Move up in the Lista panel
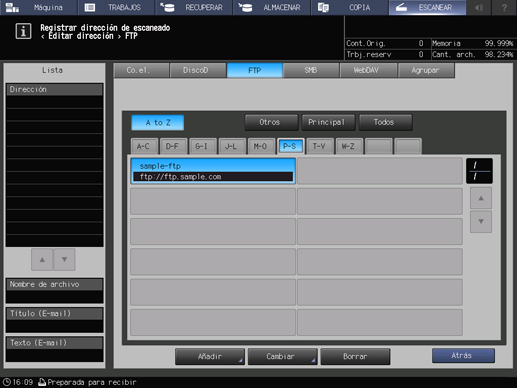The height and width of the screenshot is (388, 517). click(x=42, y=259)
